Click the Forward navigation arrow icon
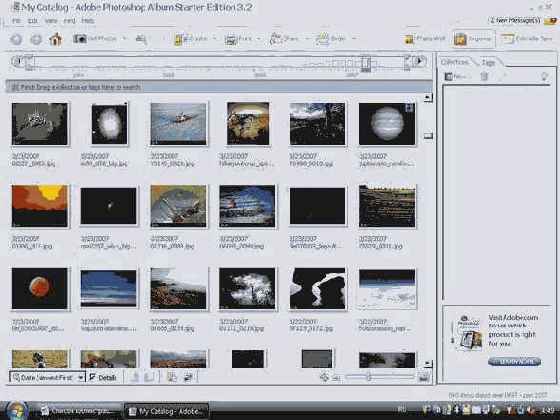The width and height of the screenshot is (560, 420). [36, 39]
